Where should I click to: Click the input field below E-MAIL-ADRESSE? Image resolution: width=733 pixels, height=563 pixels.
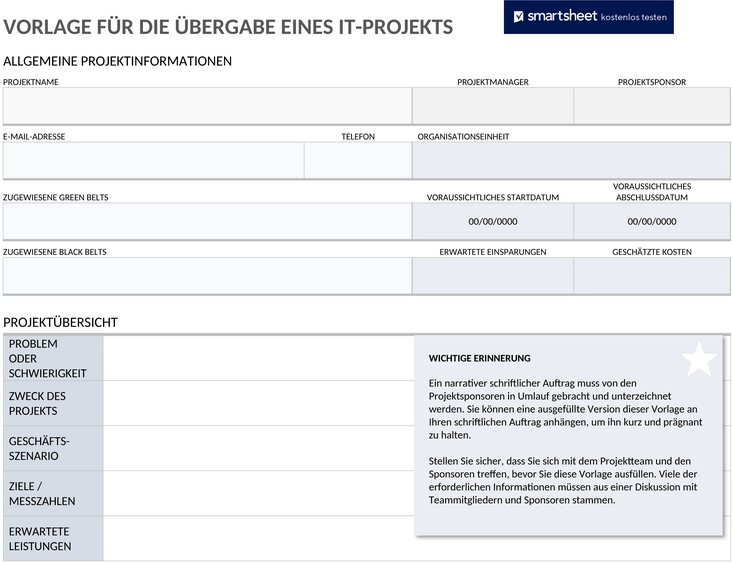point(153,160)
